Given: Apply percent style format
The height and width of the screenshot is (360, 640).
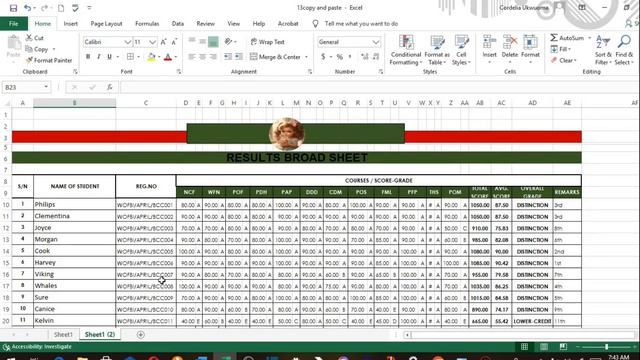Looking at the screenshot, I should coord(339,57).
